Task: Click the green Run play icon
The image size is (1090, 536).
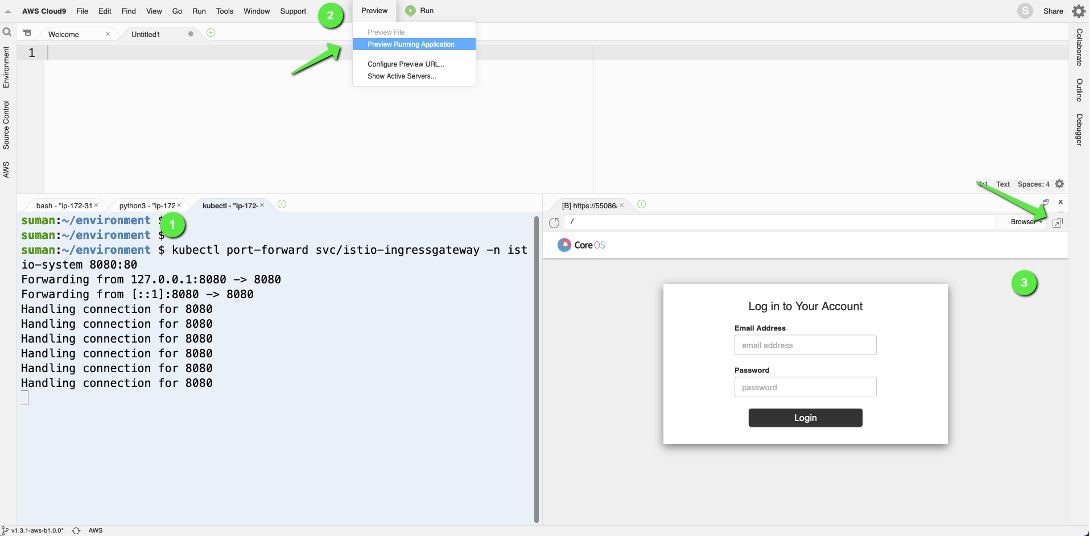Action: pos(410,10)
